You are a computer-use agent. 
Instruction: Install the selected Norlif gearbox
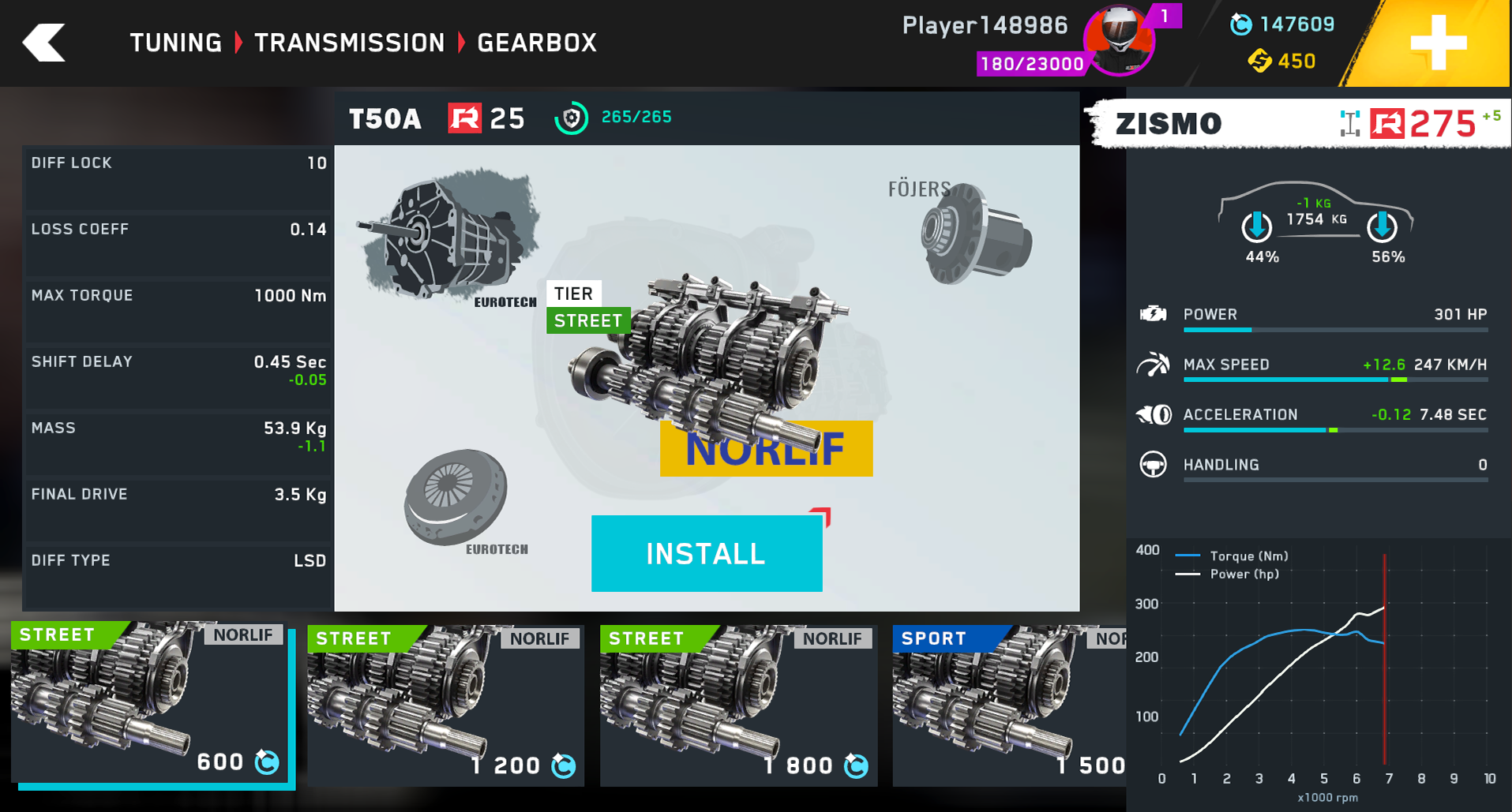click(707, 553)
